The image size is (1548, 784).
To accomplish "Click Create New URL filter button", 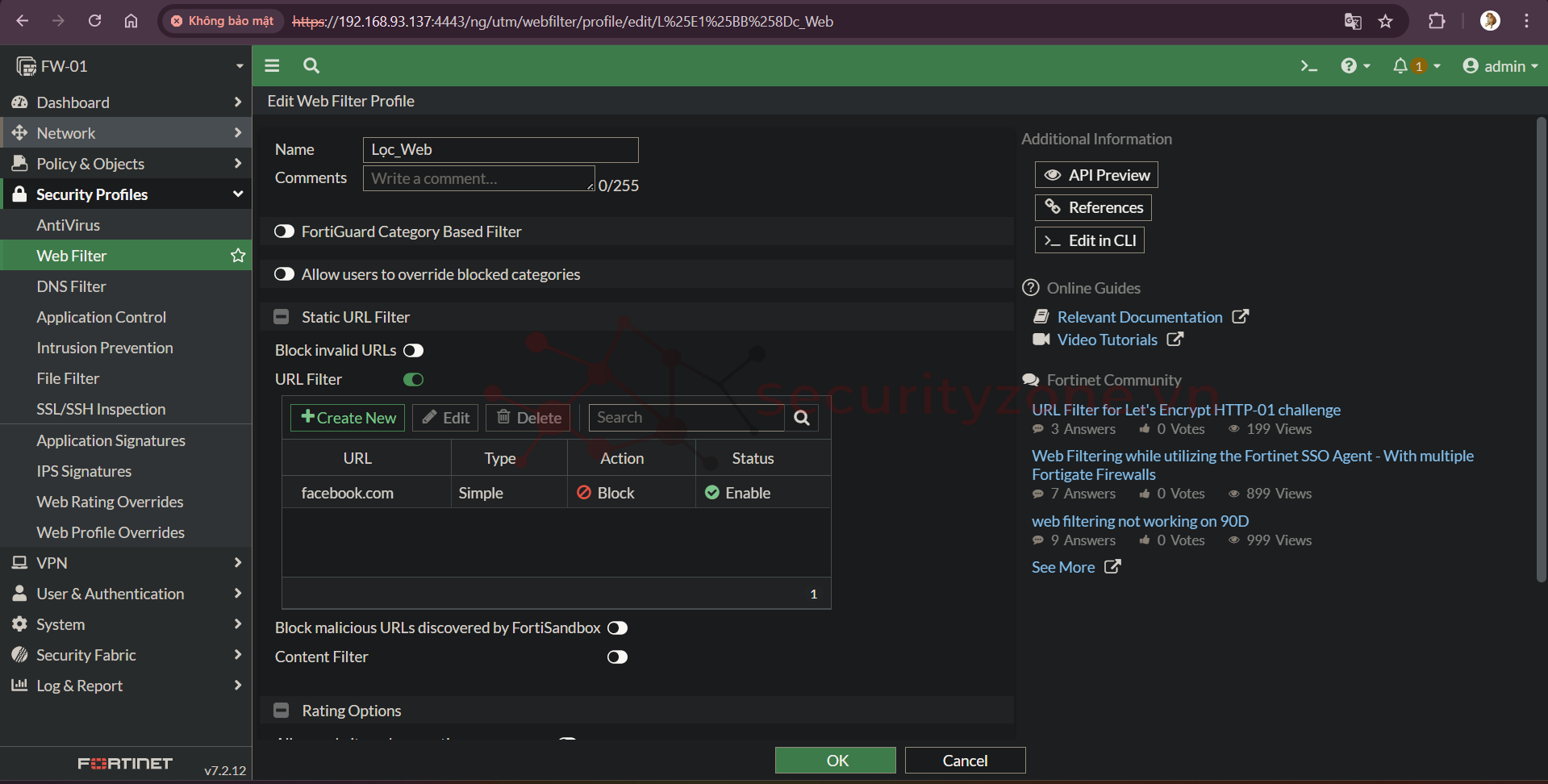I will pyautogui.click(x=348, y=418).
